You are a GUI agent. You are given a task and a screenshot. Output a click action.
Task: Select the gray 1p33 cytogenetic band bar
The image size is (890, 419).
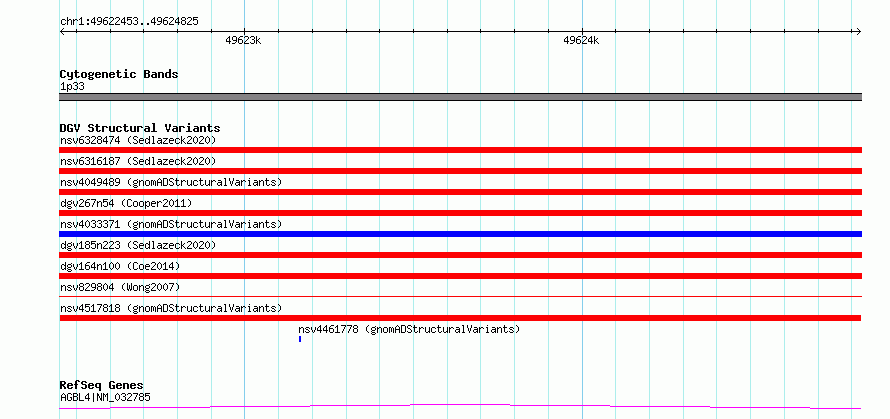click(x=460, y=97)
